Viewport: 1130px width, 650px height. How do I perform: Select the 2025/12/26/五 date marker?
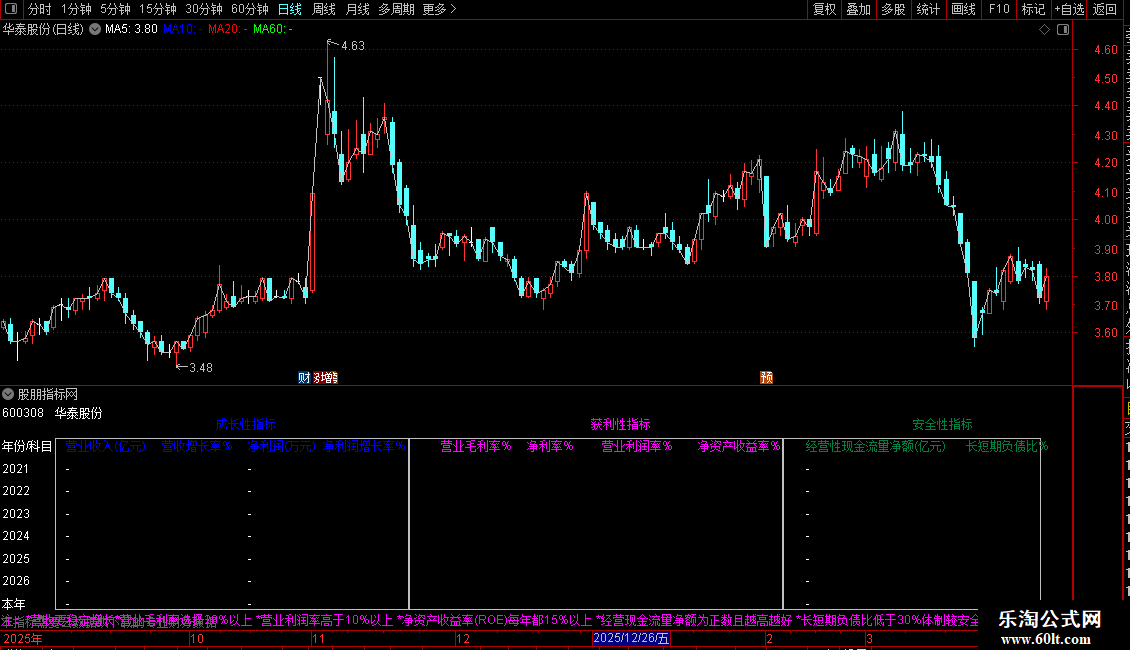(631, 638)
